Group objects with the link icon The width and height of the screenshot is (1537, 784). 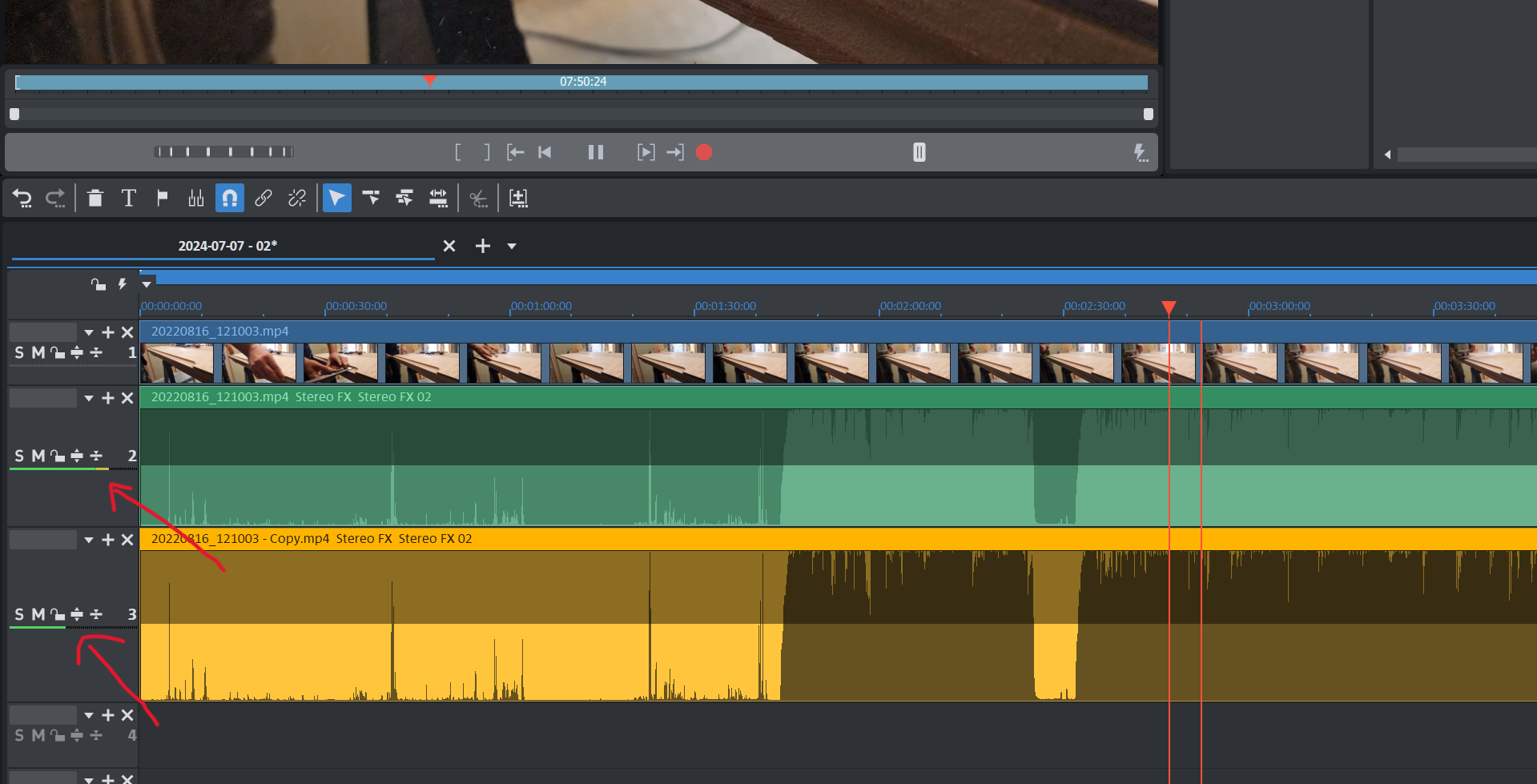(264, 198)
